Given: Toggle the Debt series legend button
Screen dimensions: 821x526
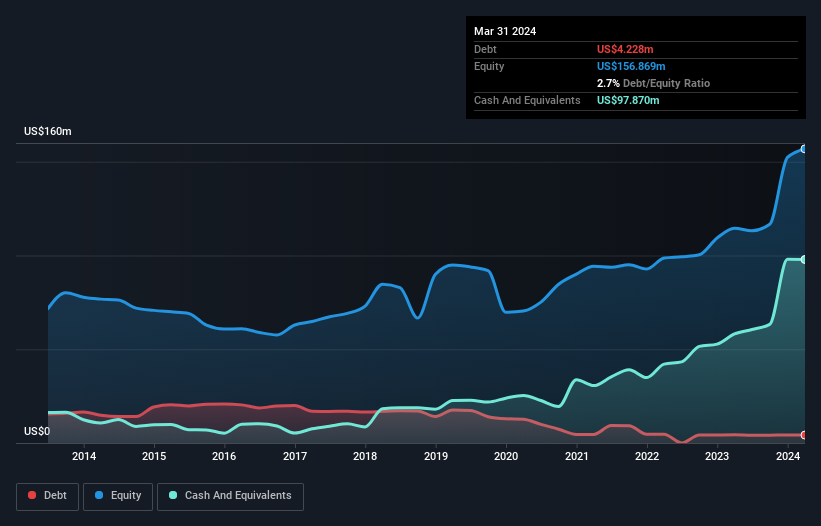Looking at the screenshot, I should pos(47,496).
